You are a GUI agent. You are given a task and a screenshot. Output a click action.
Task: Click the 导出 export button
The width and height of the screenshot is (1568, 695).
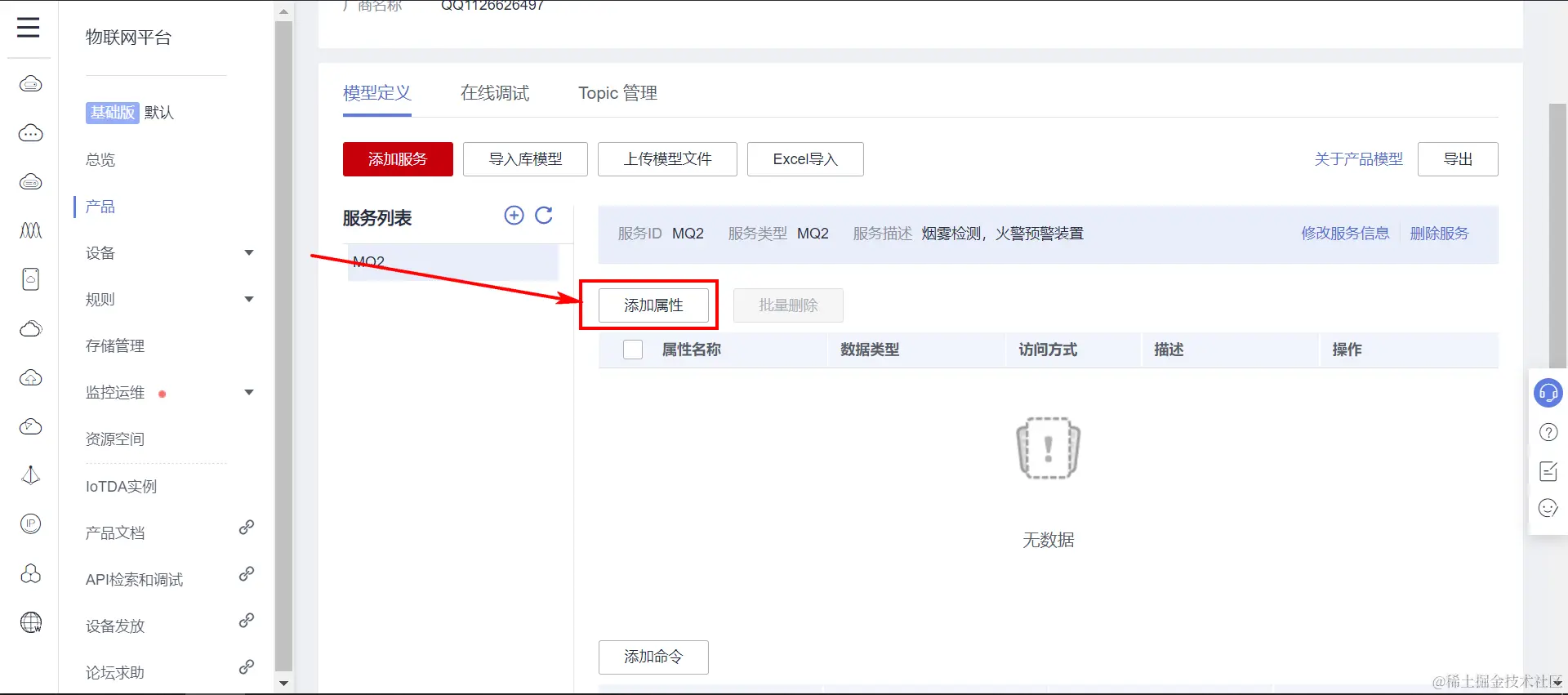(x=1458, y=159)
